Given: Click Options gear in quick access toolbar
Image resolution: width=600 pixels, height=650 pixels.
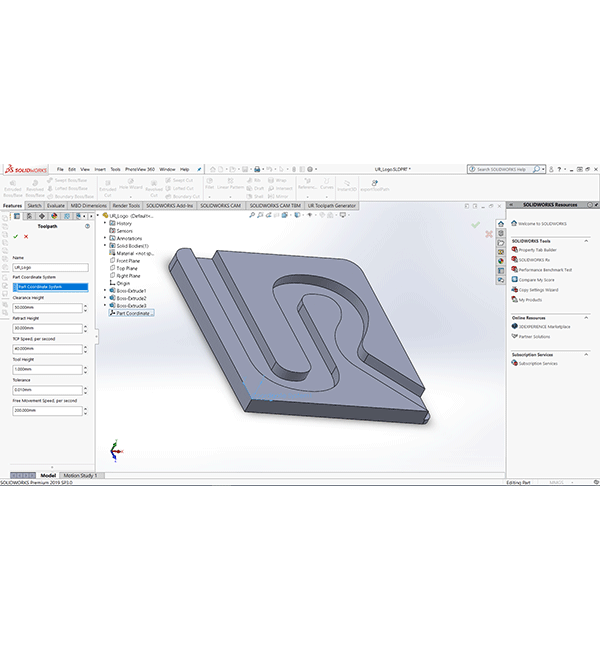Looking at the screenshot, I should point(310,169).
